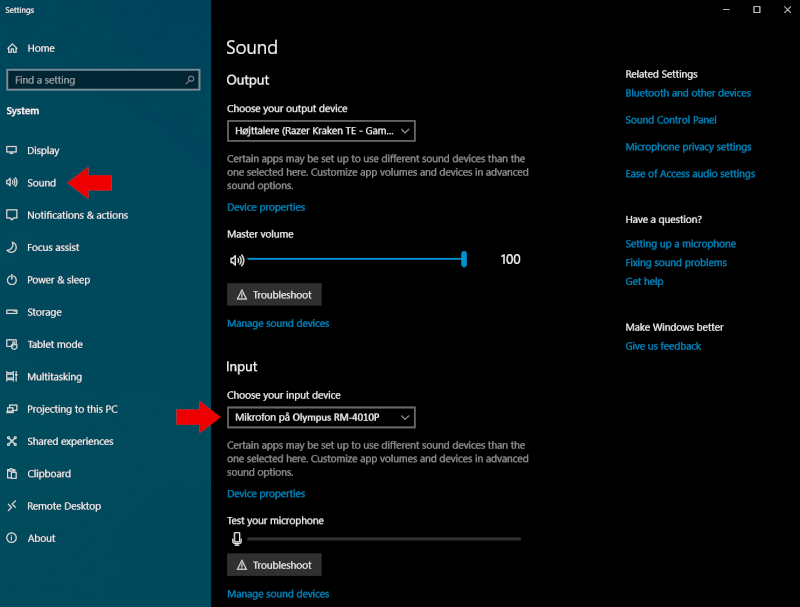Go to Remote Desktop settings
Image resolution: width=800 pixels, height=607 pixels.
(64, 506)
